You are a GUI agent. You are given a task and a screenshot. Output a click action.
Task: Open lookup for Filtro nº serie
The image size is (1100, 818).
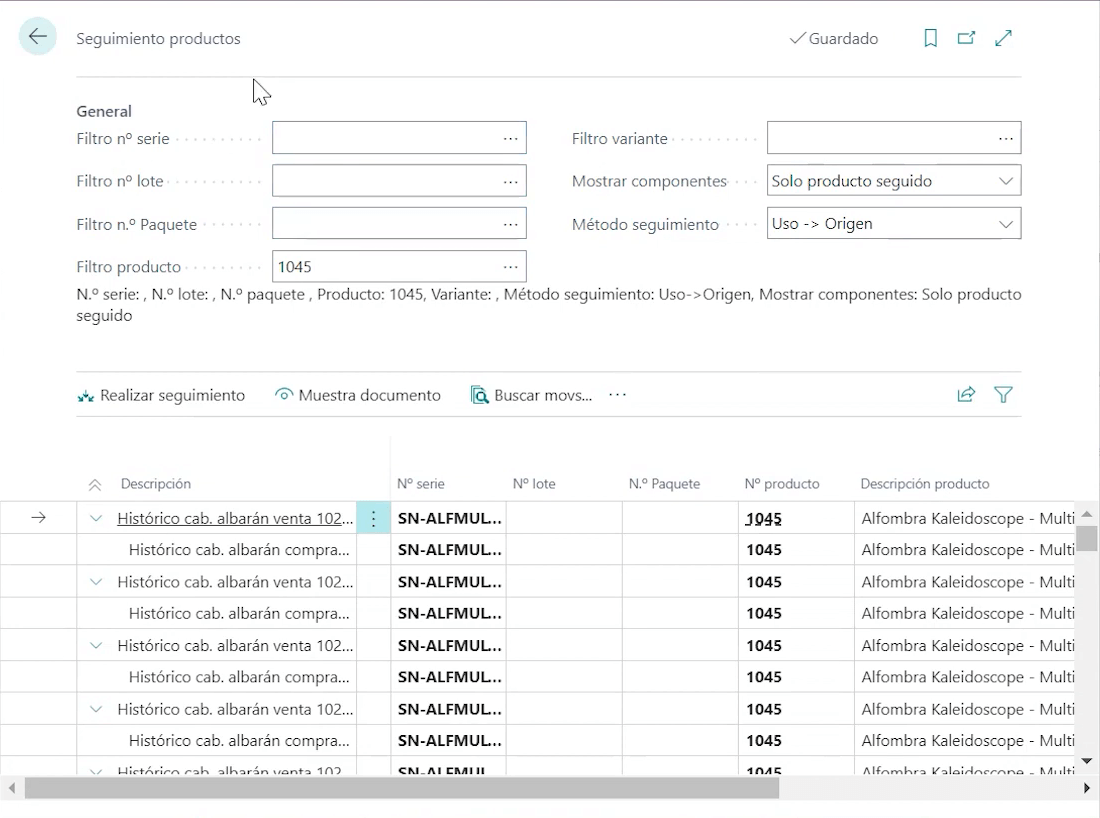pos(510,138)
